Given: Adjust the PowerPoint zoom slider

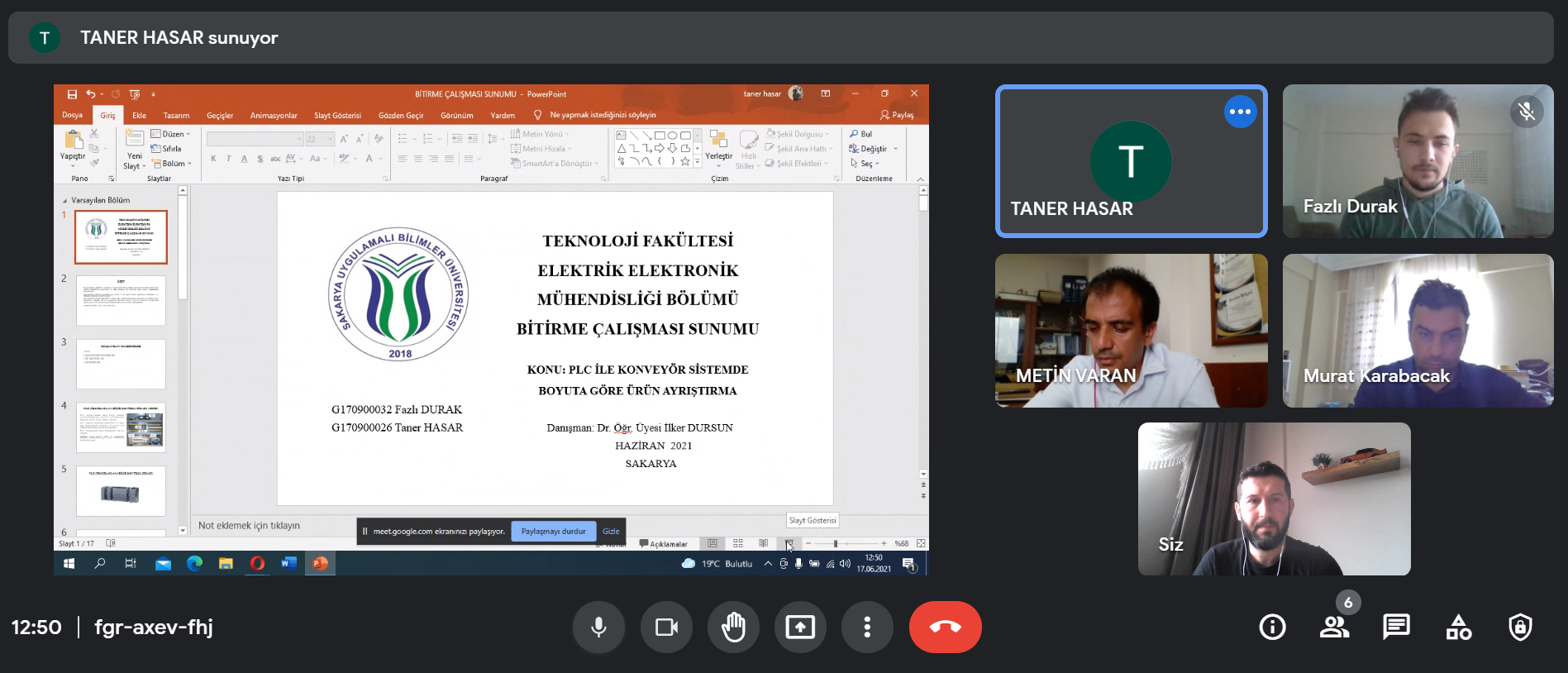Looking at the screenshot, I should coord(836,544).
